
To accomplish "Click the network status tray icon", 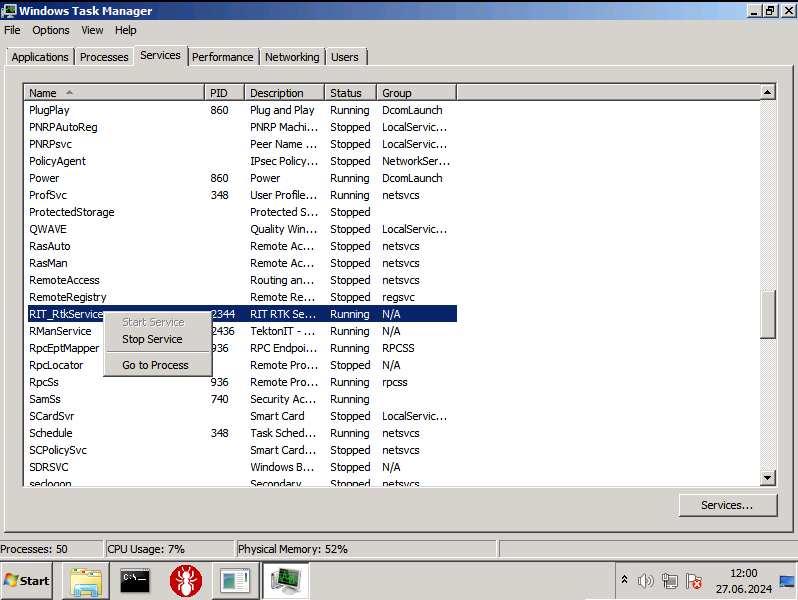I will [669, 581].
